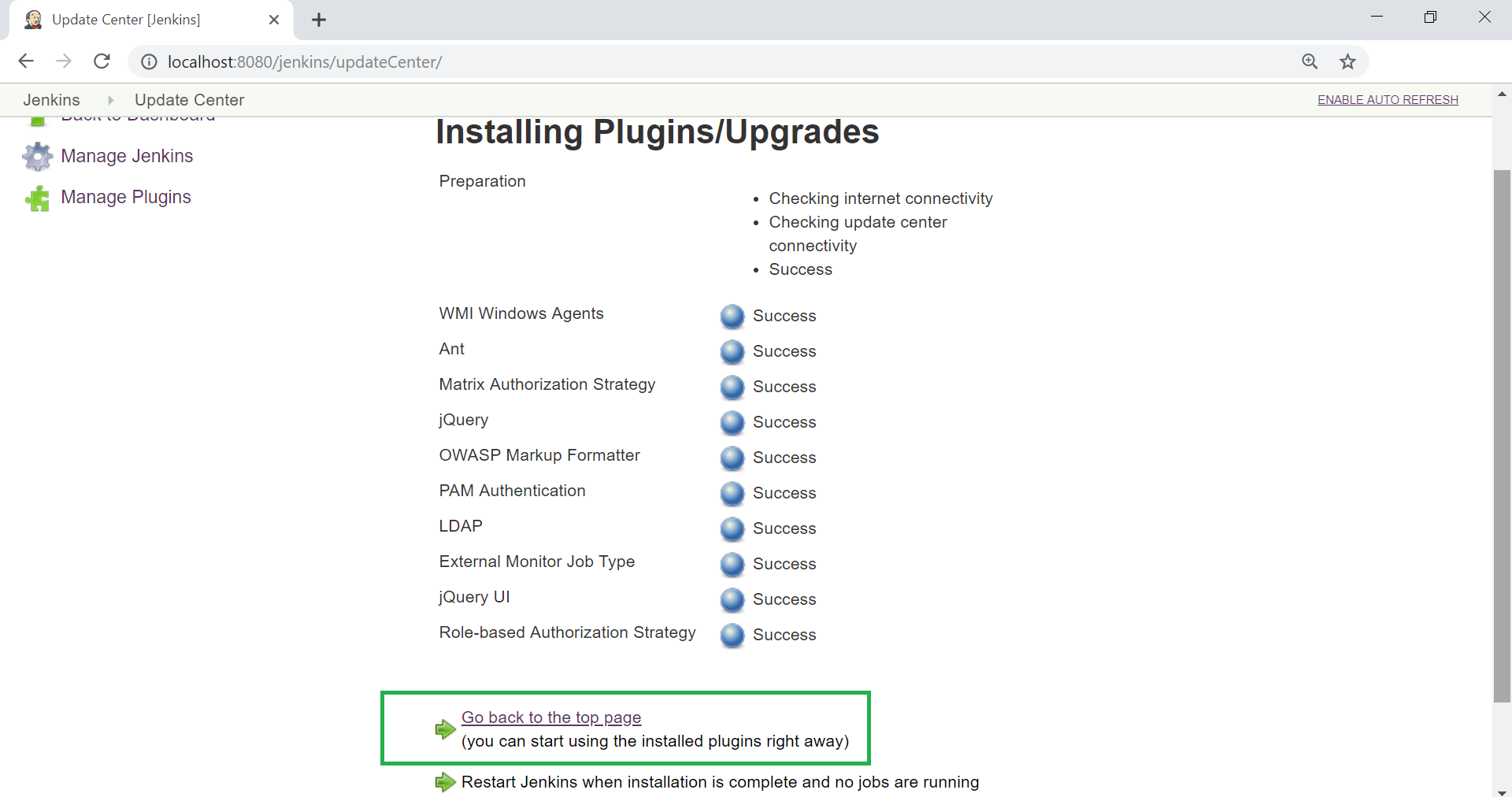Click the browser zoom magnifier icon

click(x=1310, y=61)
